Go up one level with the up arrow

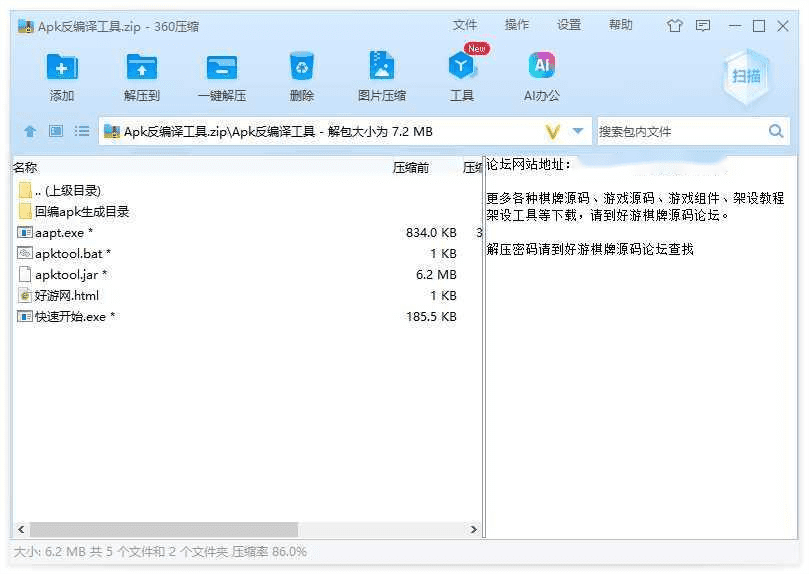coord(30,132)
